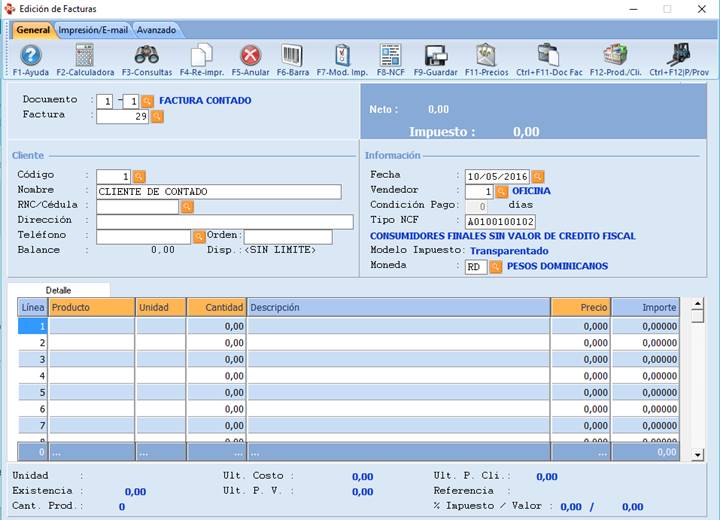Click the Detalle grid scrollbar down arrow
This screenshot has height=520, width=720.
click(698, 455)
